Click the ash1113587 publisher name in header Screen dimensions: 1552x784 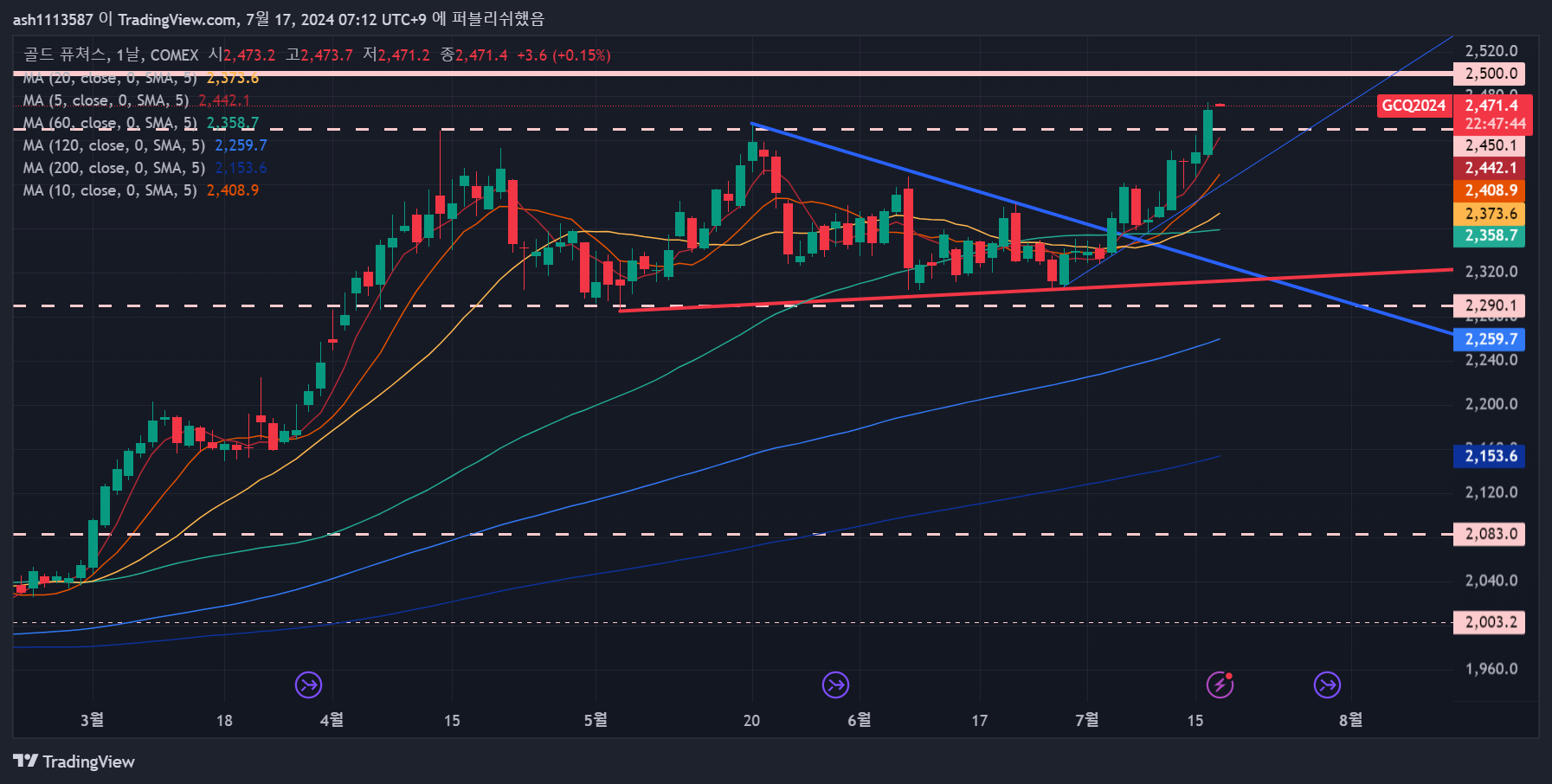(x=52, y=19)
